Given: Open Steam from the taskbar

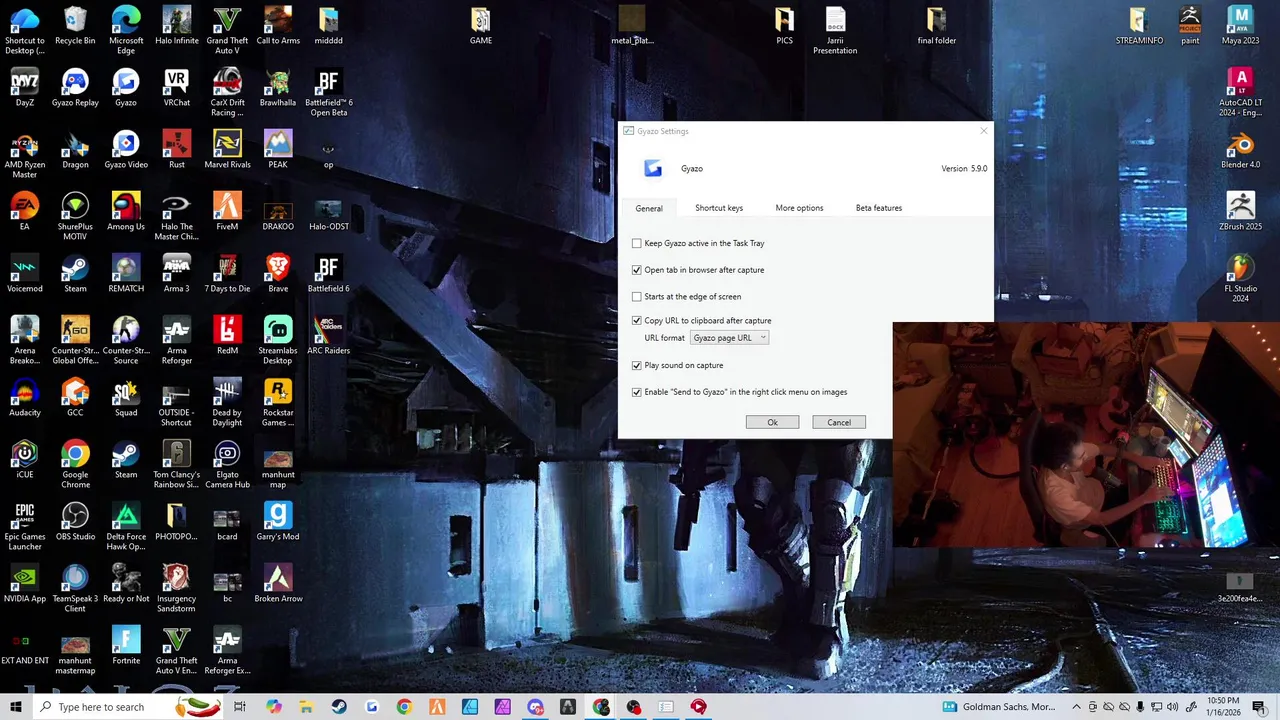Looking at the screenshot, I should 339,707.
